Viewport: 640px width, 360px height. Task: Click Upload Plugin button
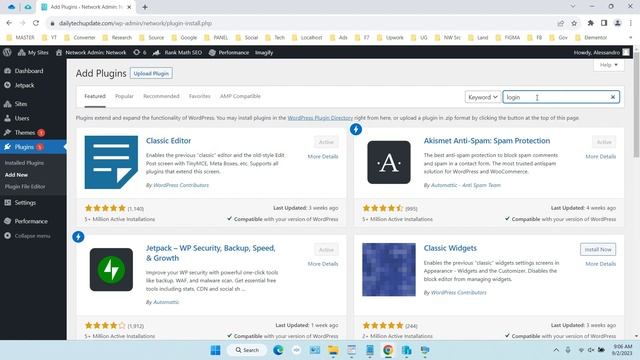151,73
